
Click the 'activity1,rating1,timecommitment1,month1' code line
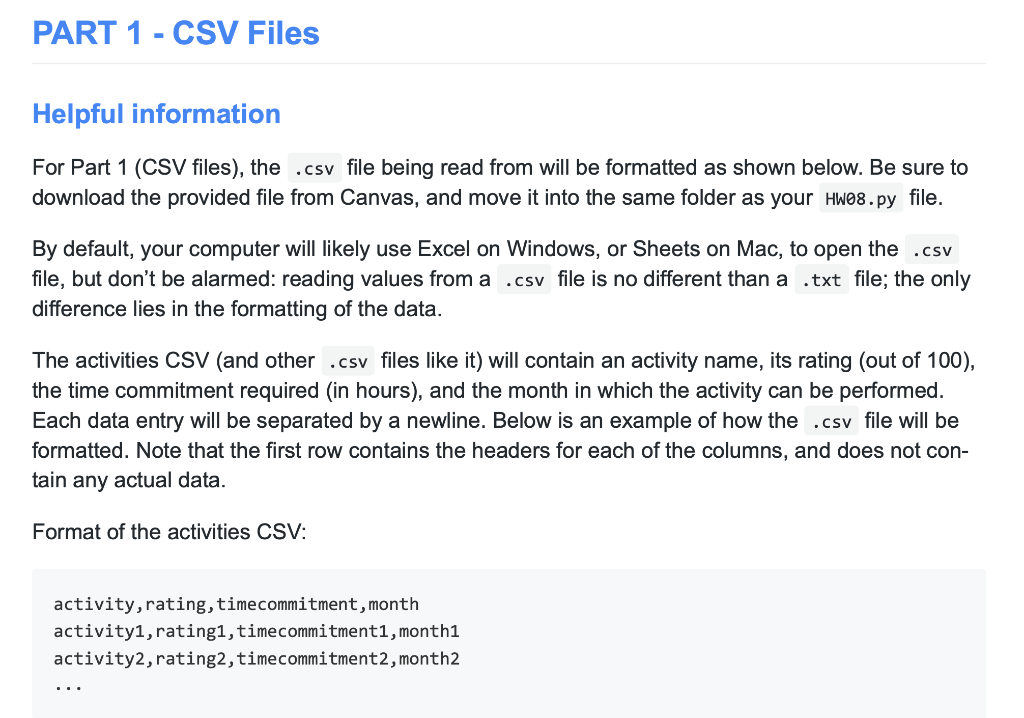[257, 631]
